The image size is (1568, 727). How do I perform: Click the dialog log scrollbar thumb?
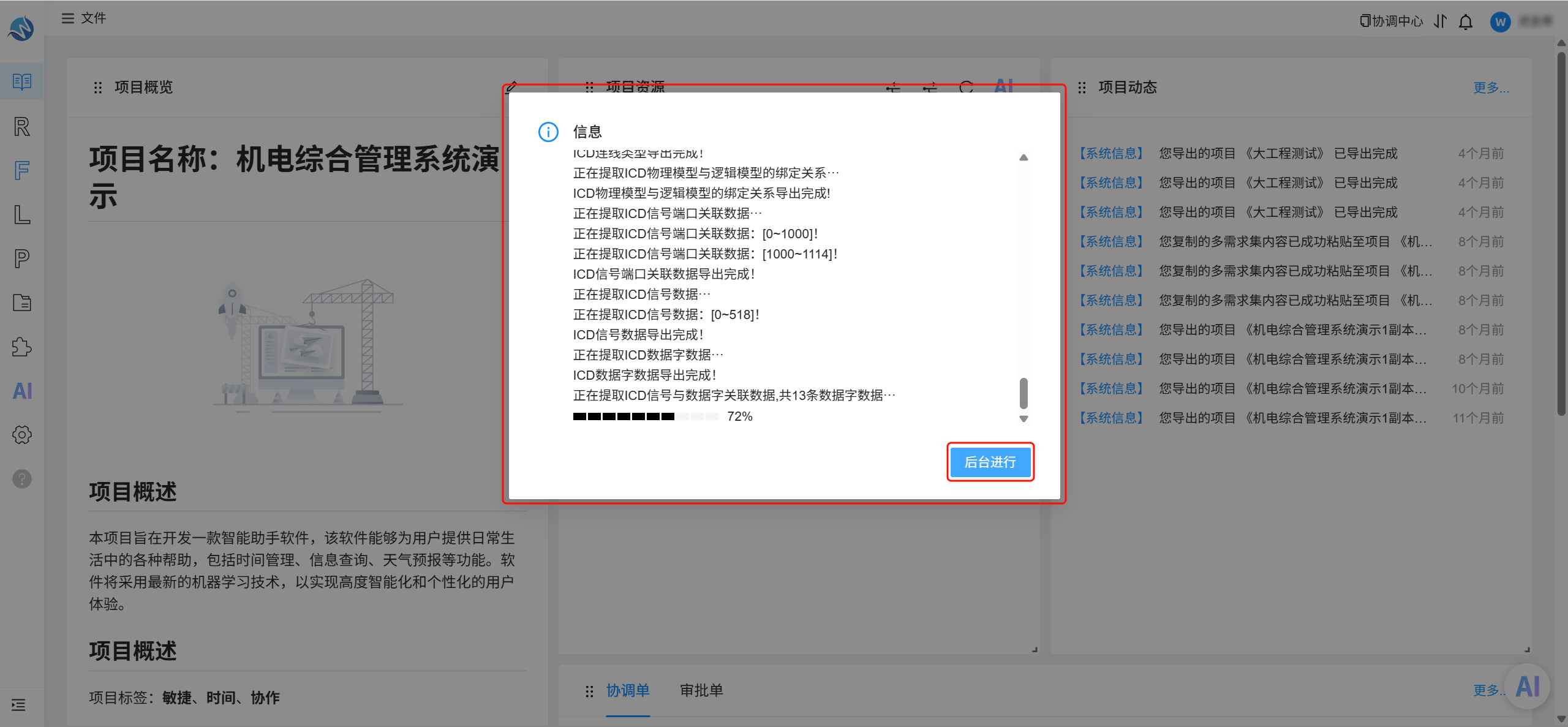[x=1023, y=393]
